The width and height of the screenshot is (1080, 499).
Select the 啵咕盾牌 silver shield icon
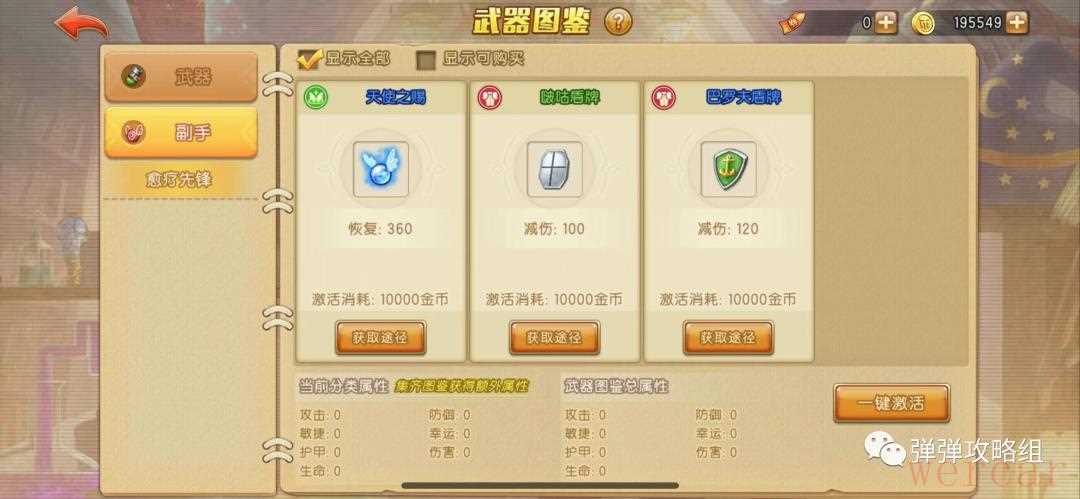point(554,169)
